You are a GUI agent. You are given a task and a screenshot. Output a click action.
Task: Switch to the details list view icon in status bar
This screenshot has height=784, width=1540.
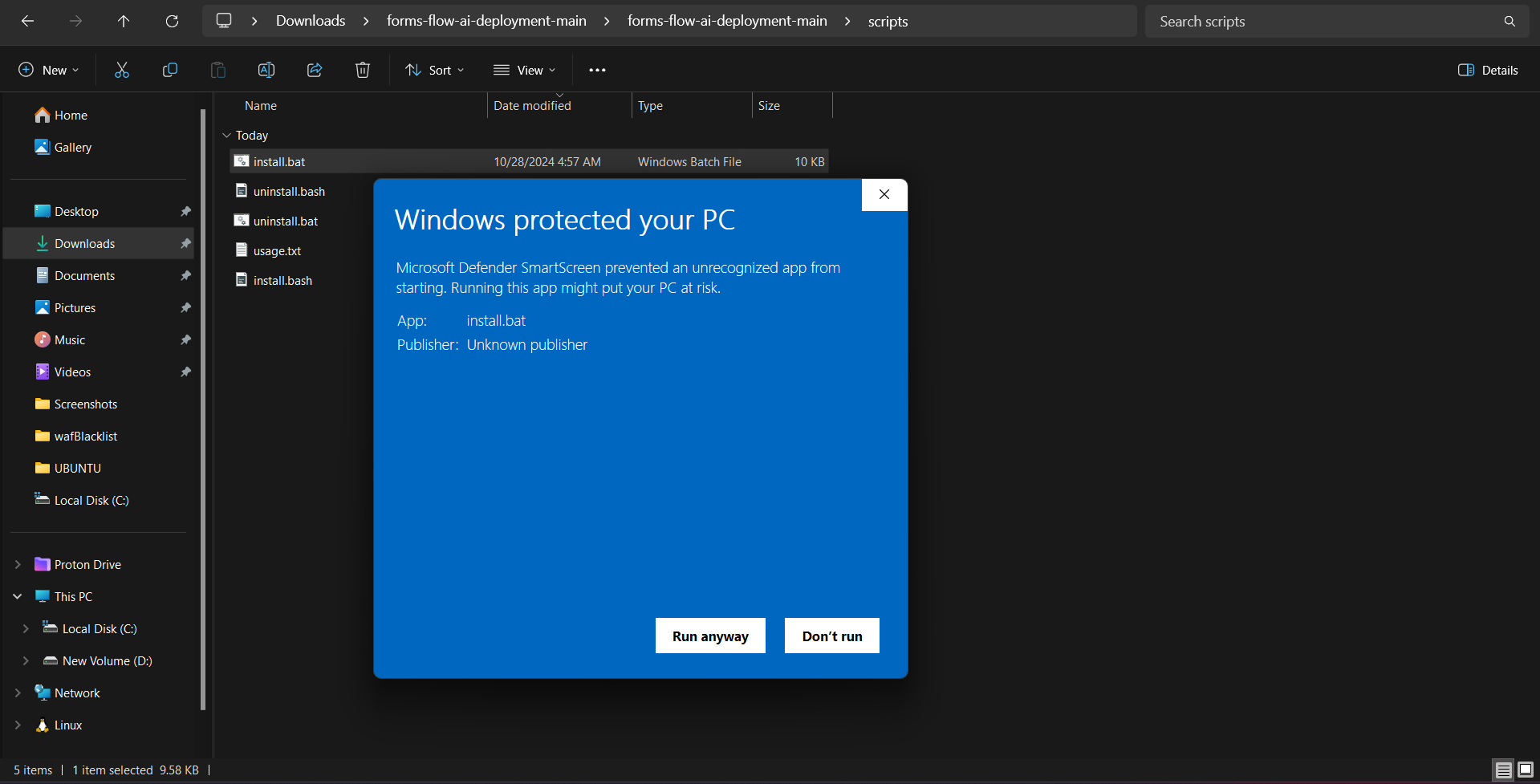1503,770
